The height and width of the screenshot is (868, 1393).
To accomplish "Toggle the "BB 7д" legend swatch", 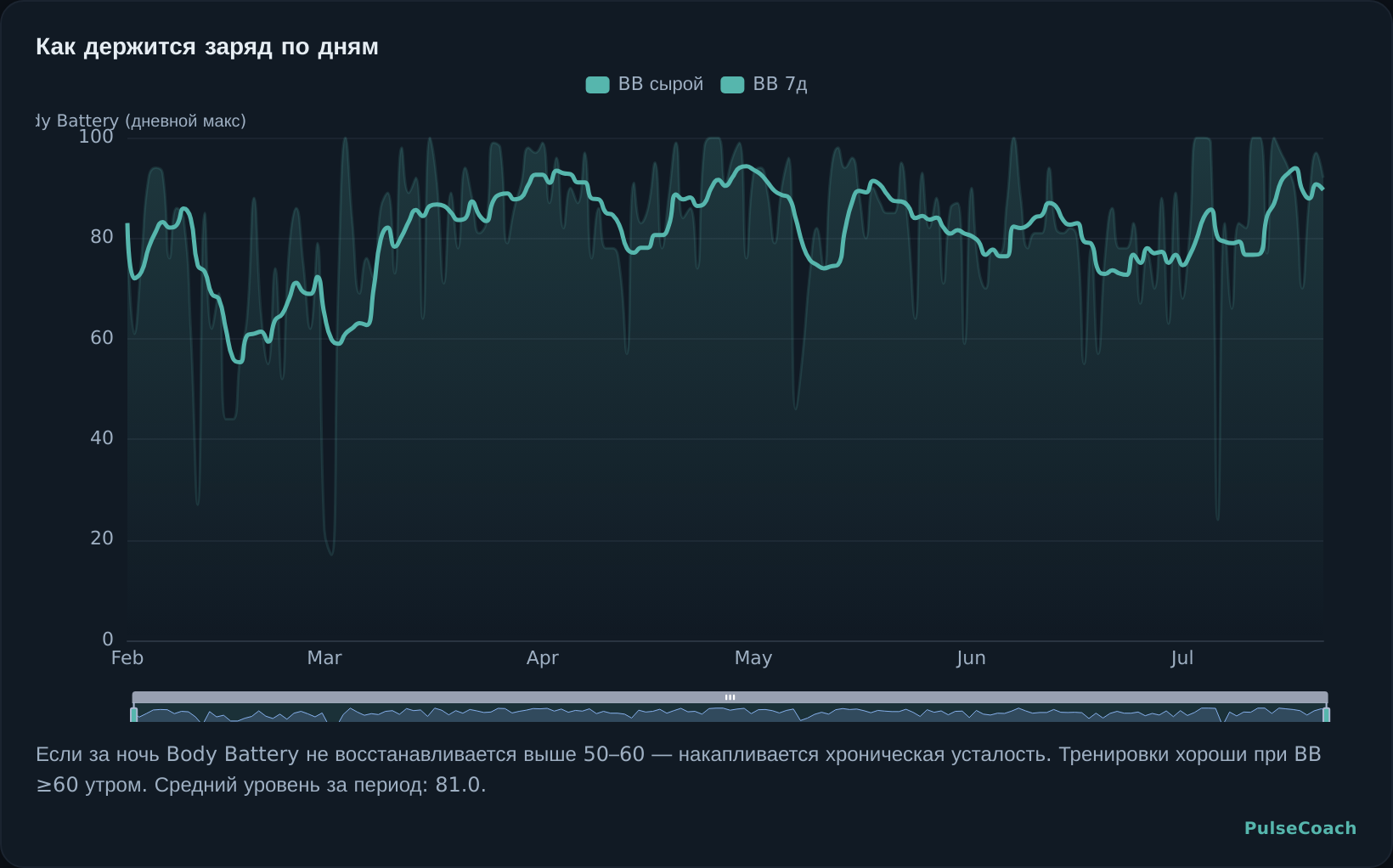I will (x=732, y=85).
